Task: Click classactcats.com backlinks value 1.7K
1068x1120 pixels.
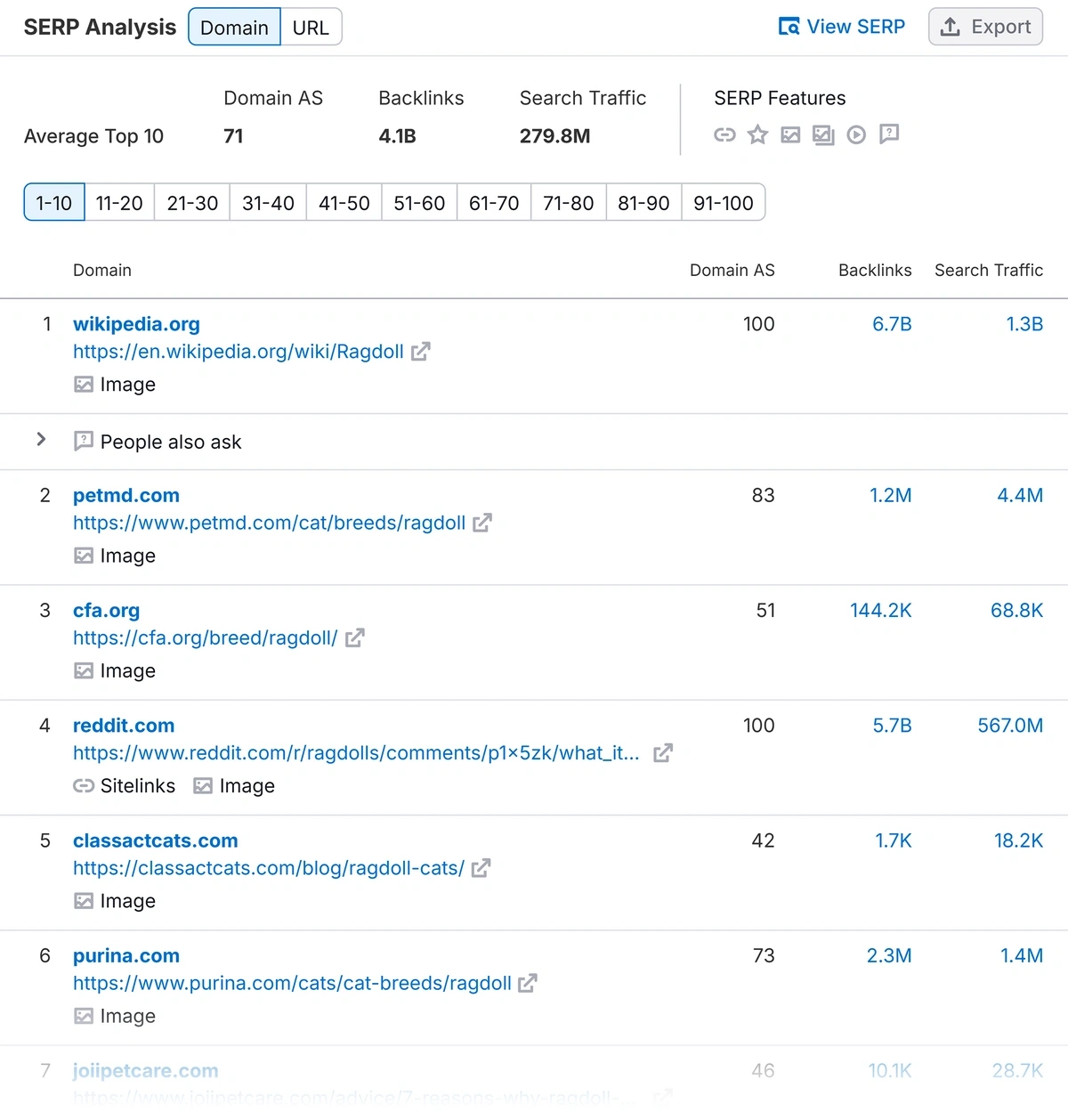Action: (x=894, y=840)
